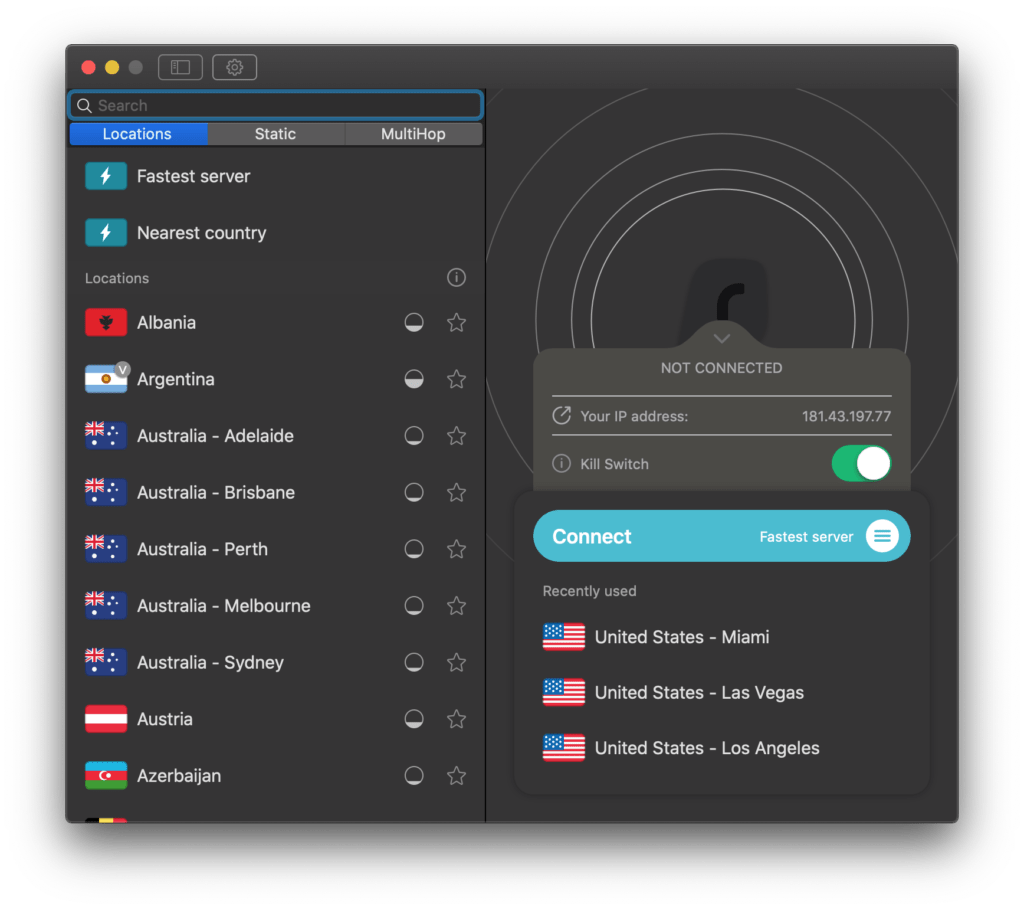The height and width of the screenshot is (910, 1024).
Task: Click the refresh icon beside Your IP address
Action: click(562, 416)
